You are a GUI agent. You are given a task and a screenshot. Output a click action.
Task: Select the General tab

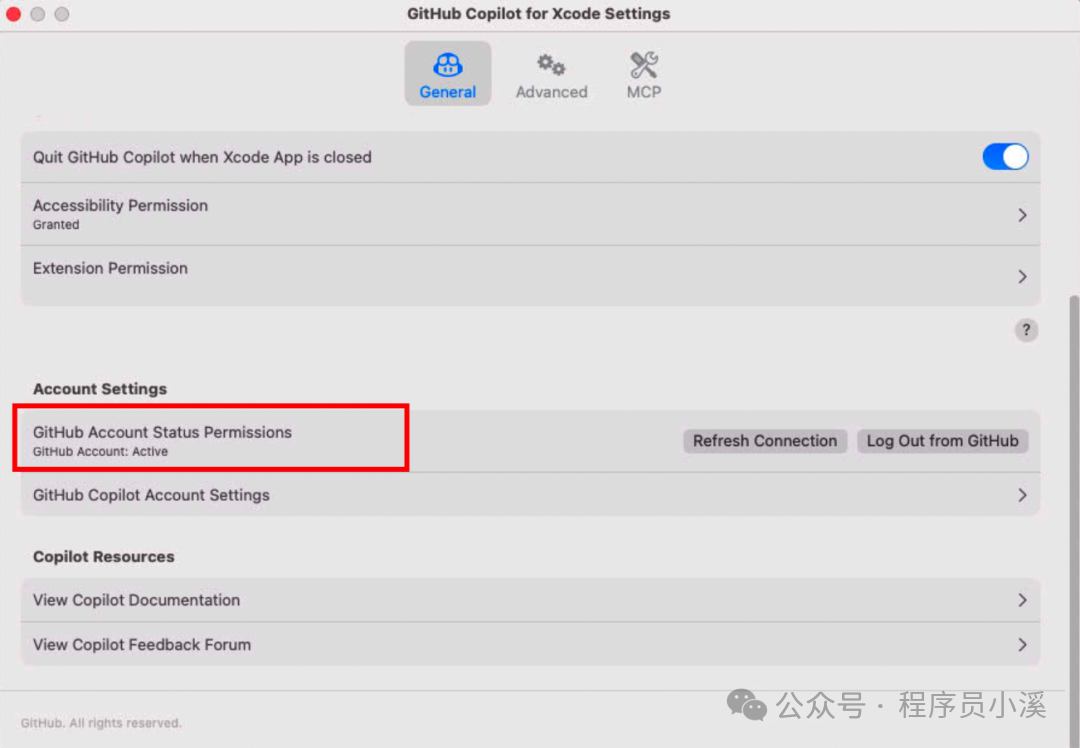448,75
